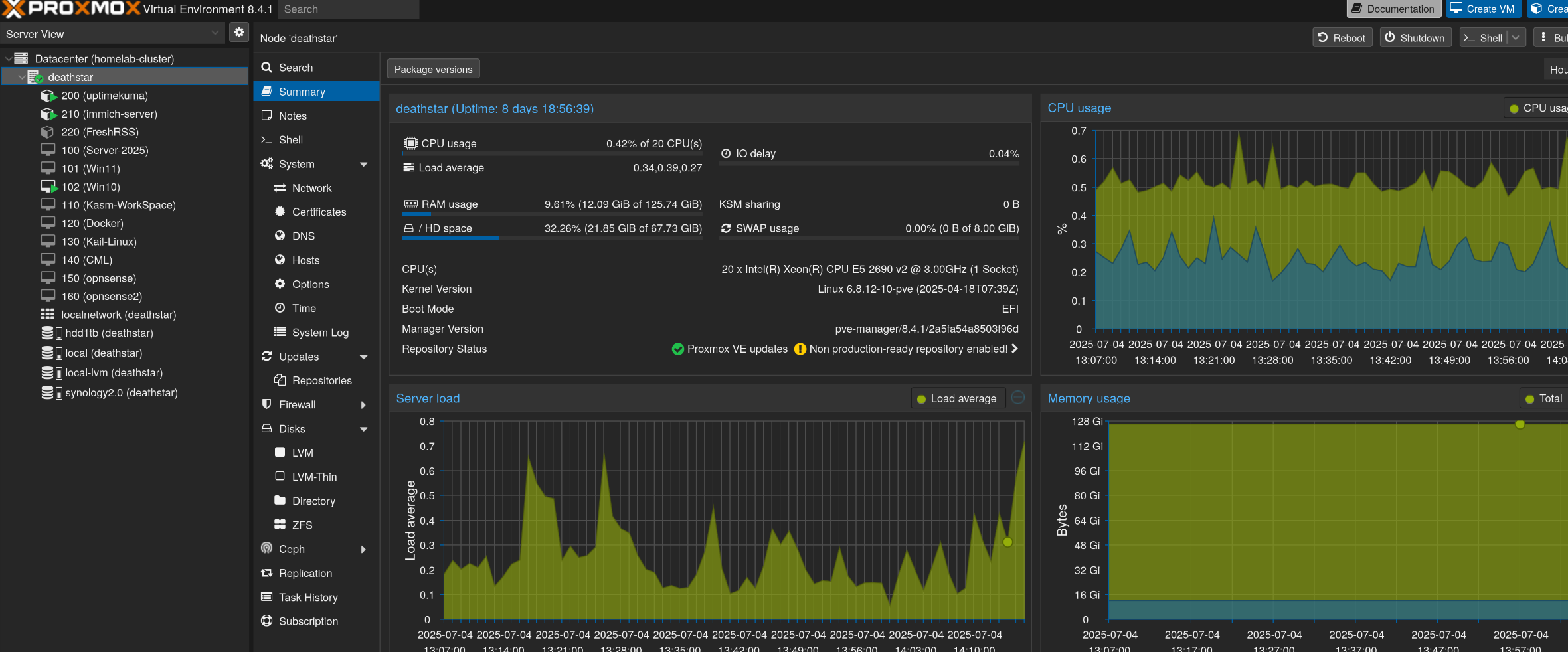
Task: Toggle the Load average legend entry
Action: pyautogui.click(x=958, y=398)
